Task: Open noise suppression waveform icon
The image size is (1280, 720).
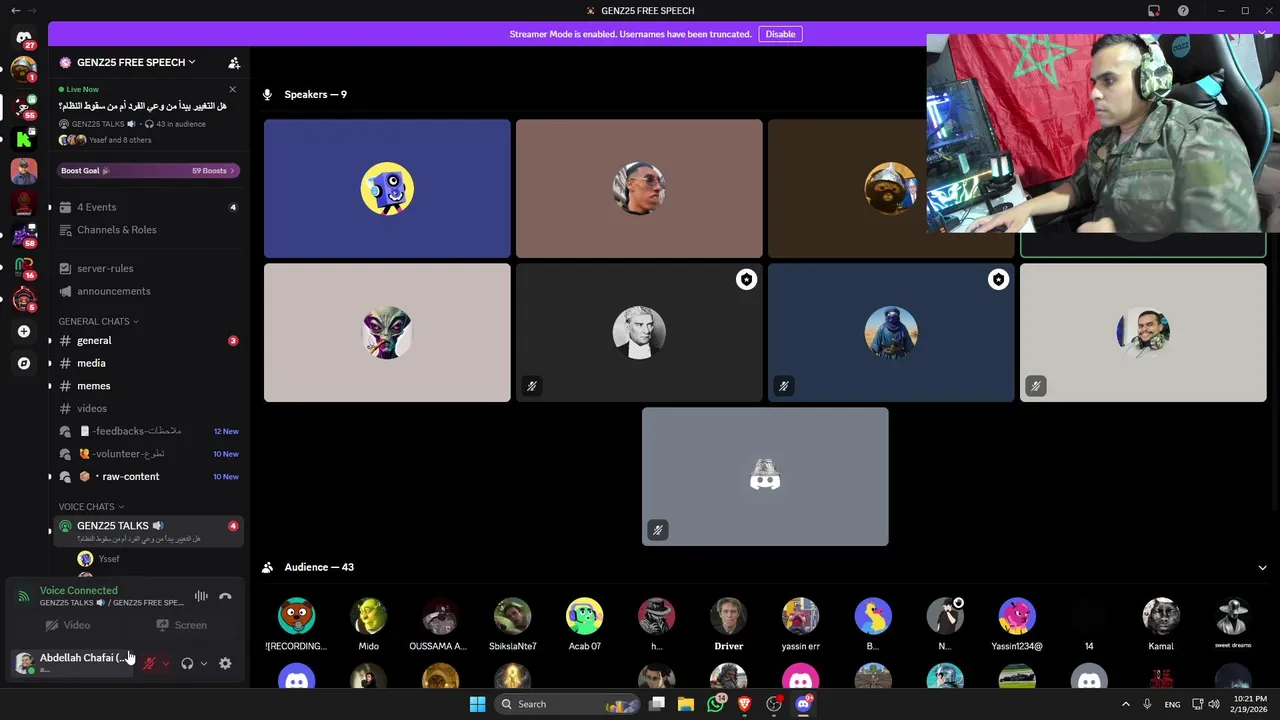Action: click(x=201, y=596)
